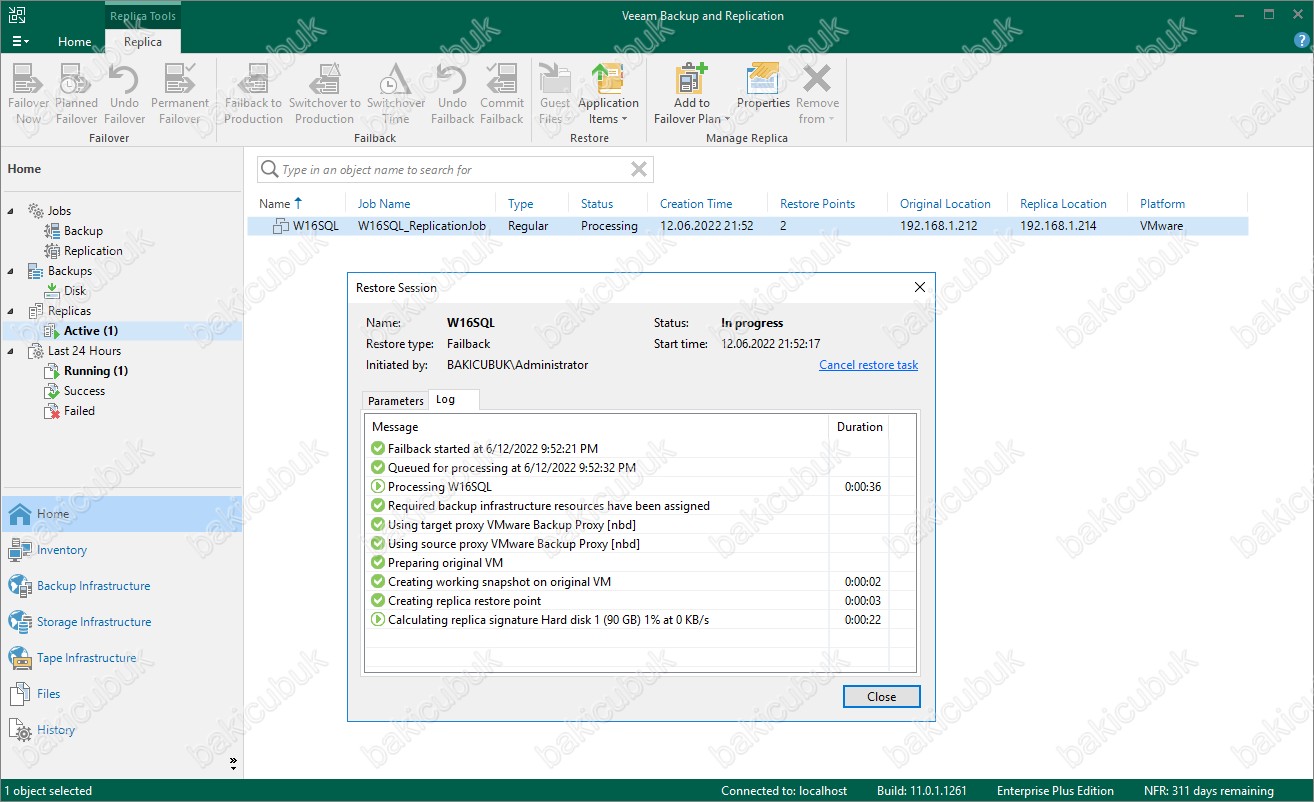The height and width of the screenshot is (802, 1314).
Task: Go to Tape Infrastructure view
Action: [86, 658]
